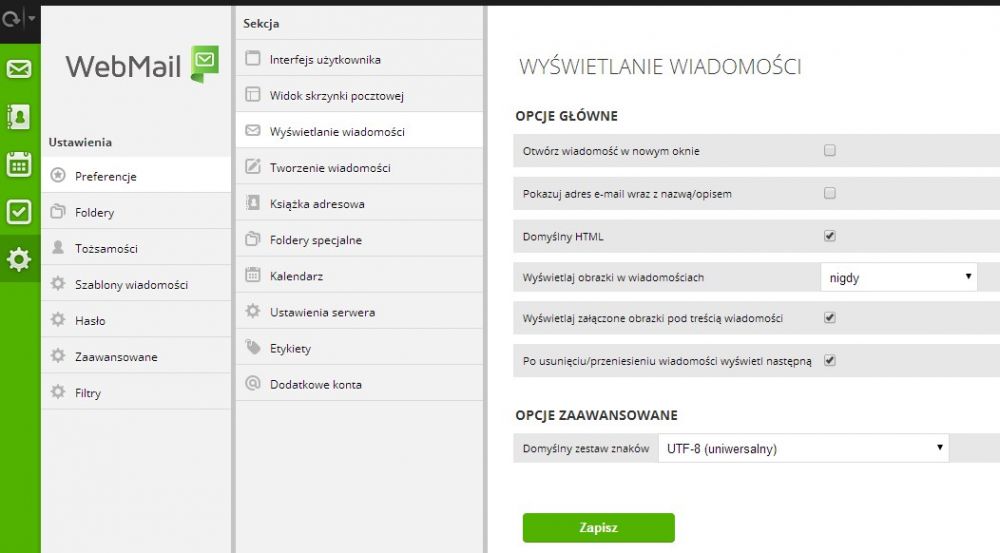Screen dimensions: 1000x553
Task: Open the mail envelope icon in green sidebar
Action: point(19,68)
